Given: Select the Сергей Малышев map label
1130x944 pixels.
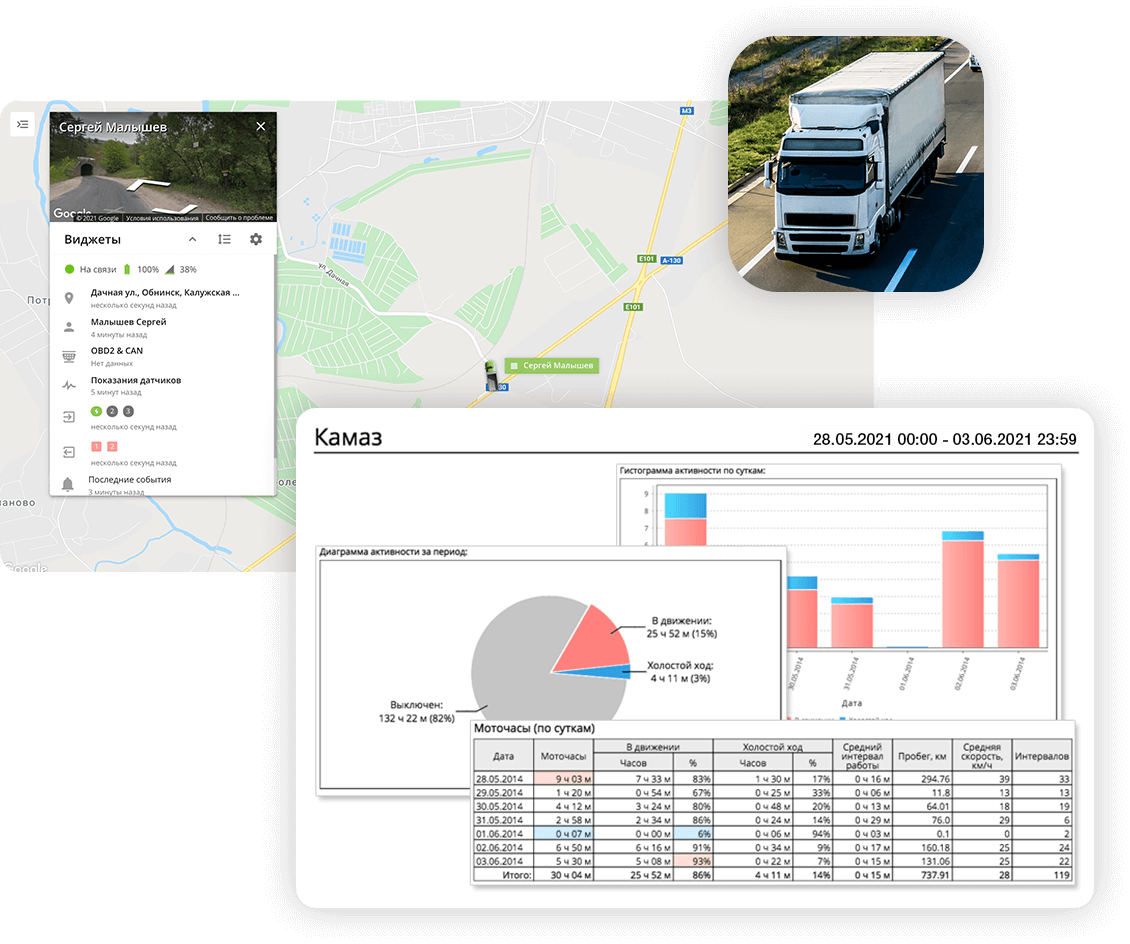Looking at the screenshot, I should [552, 366].
